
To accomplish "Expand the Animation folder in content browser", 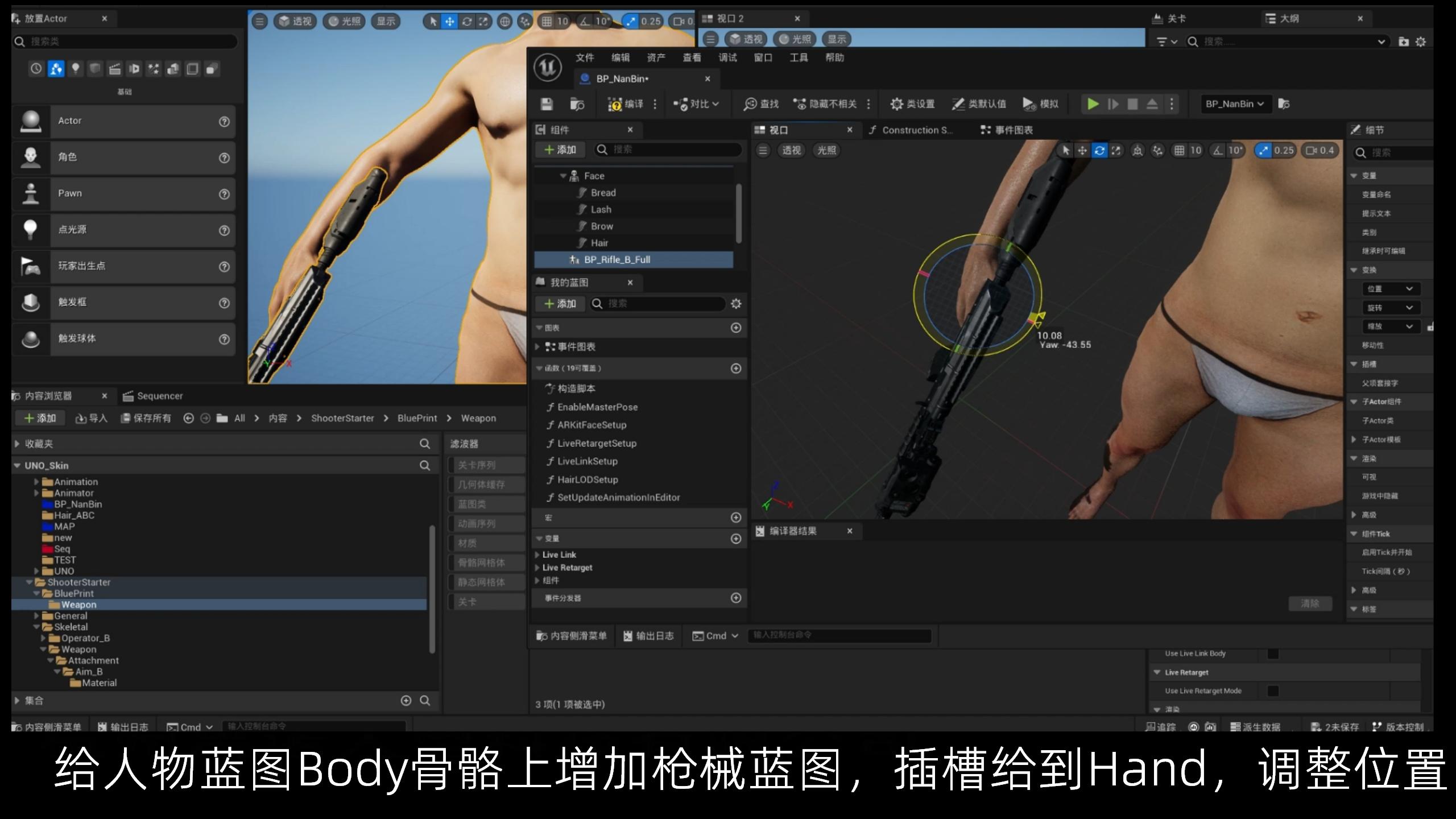I will (36, 482).
